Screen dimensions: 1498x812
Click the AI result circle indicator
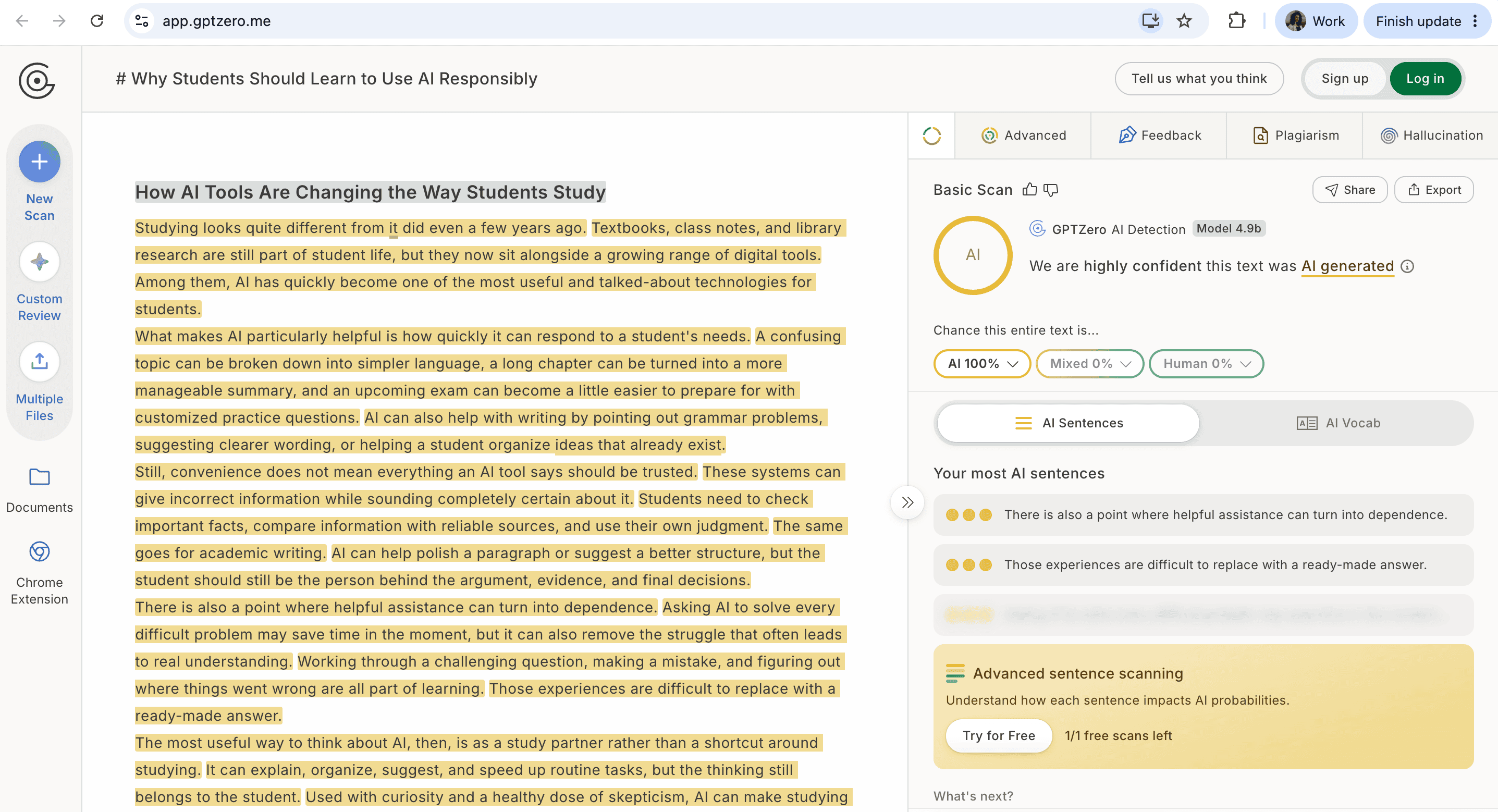coord(973,255)
